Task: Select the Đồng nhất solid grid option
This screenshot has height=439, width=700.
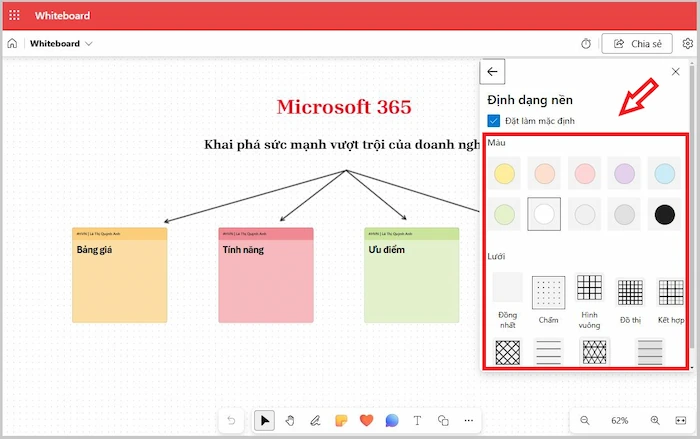Action: pos(508,288)
